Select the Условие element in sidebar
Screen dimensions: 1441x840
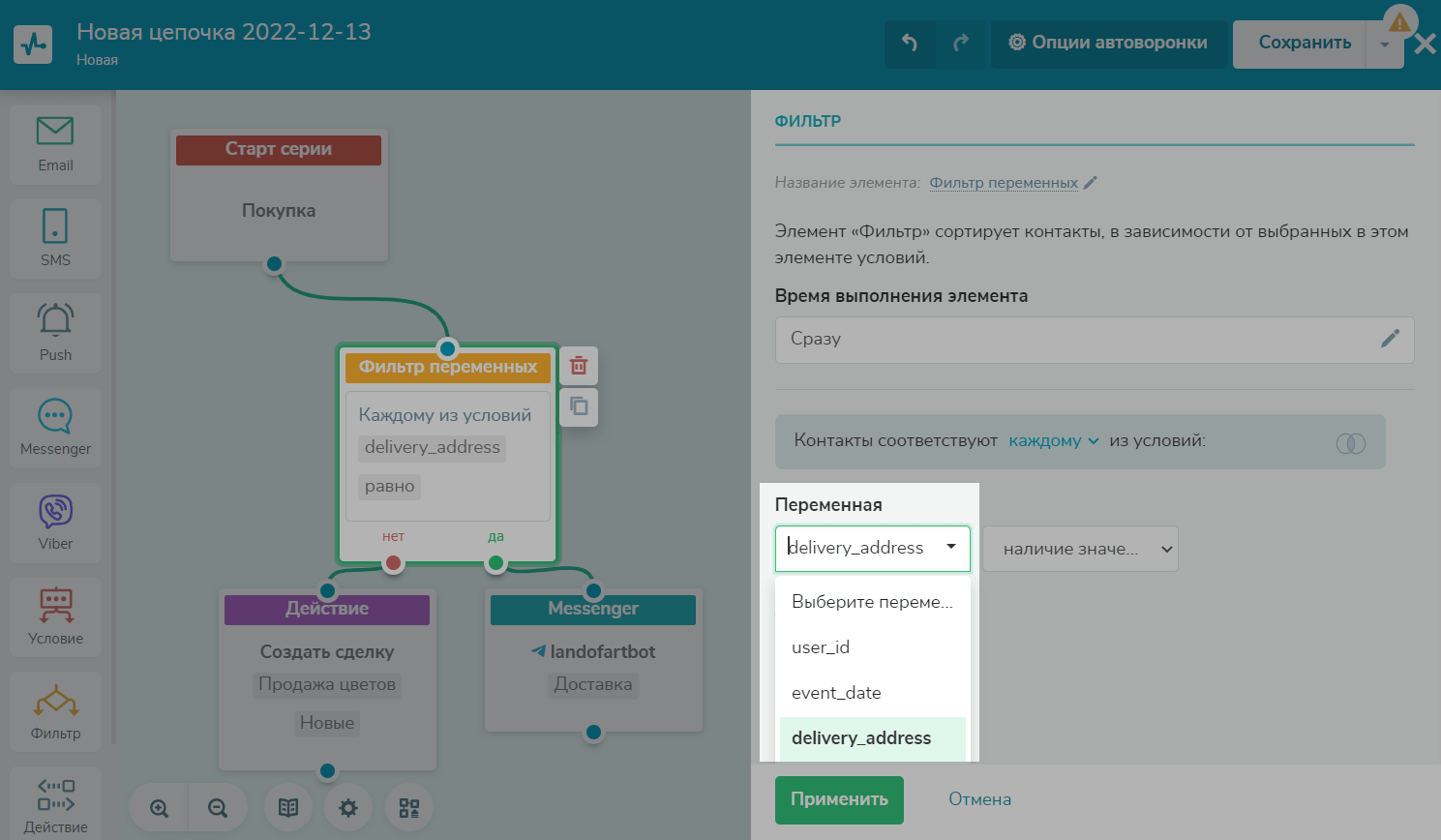tap(55, 616)
